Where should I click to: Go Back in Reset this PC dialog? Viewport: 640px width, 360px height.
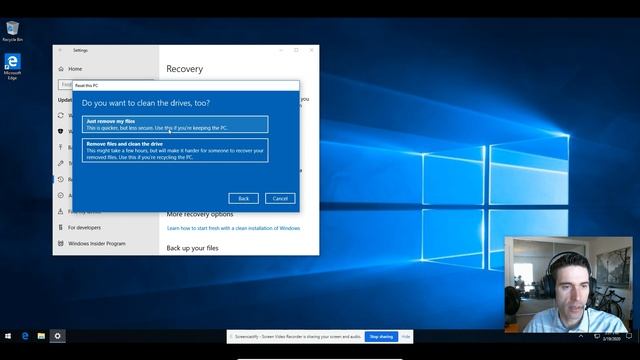coord(243,198)
